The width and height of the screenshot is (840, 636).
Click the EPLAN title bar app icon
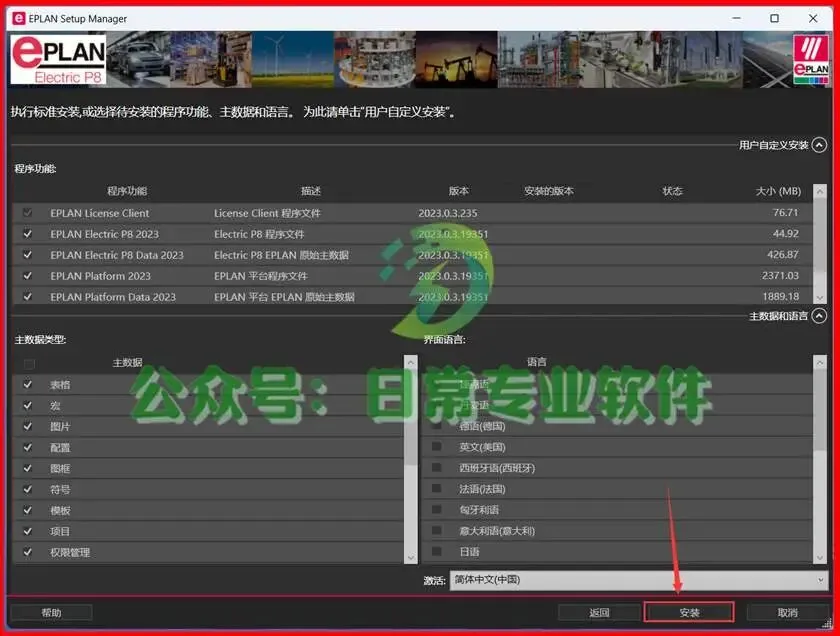(x=19, y=19)
